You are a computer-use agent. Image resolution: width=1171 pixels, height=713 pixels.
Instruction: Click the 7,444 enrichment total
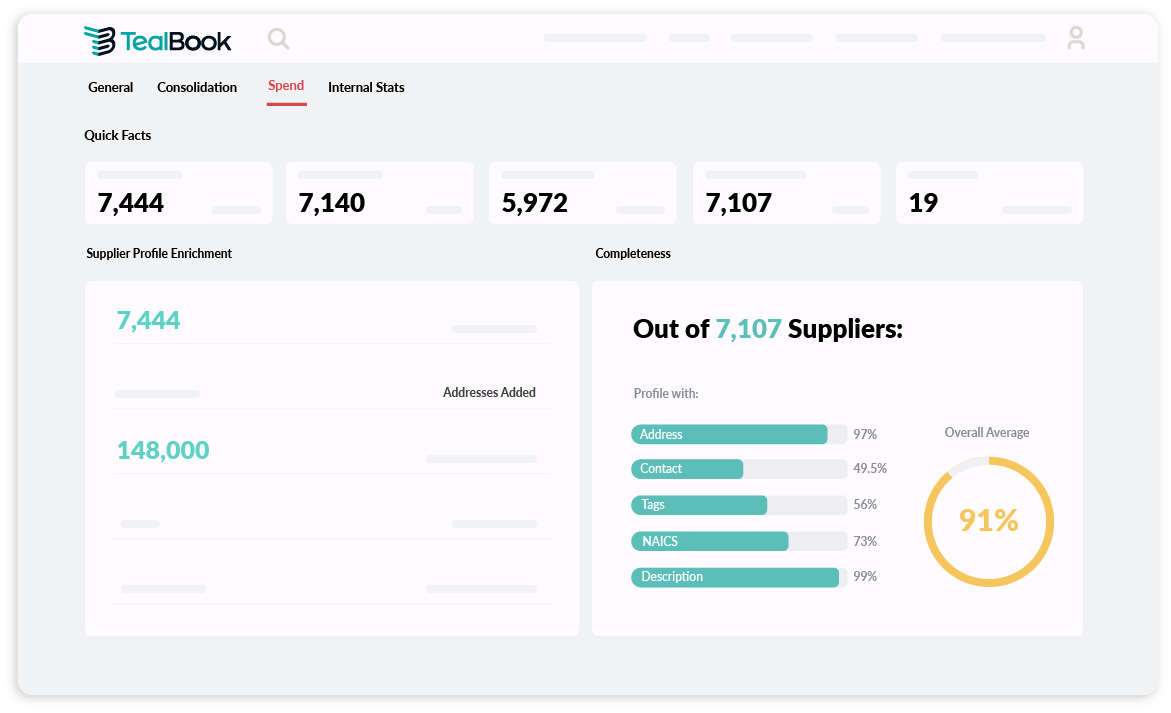pyautogui.click(x=149, y=319)
